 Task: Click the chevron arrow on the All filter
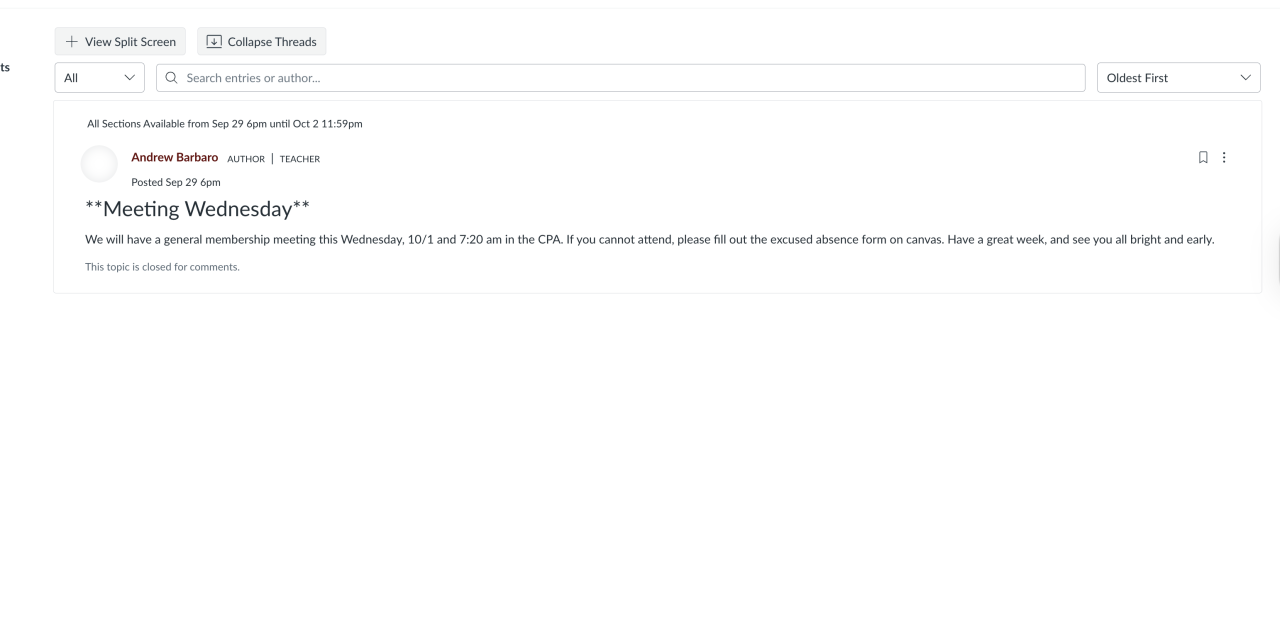click(x=128, y=78)
